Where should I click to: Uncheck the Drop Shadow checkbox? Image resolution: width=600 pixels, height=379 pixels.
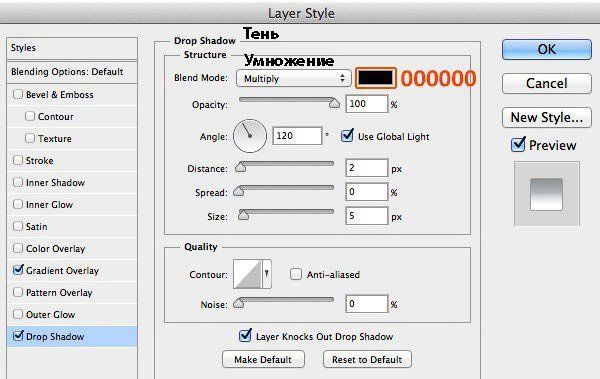coord(18,336)
